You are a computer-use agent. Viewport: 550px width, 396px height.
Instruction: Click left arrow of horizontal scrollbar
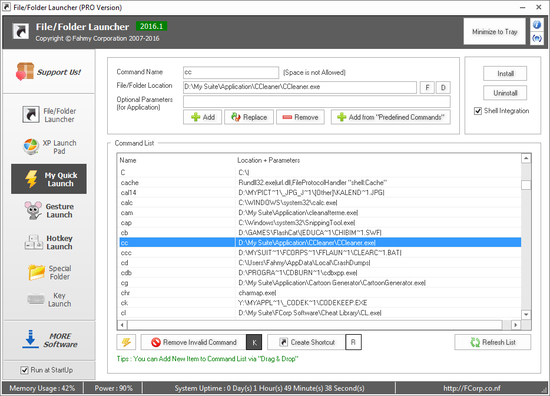[x=122, y=325]
